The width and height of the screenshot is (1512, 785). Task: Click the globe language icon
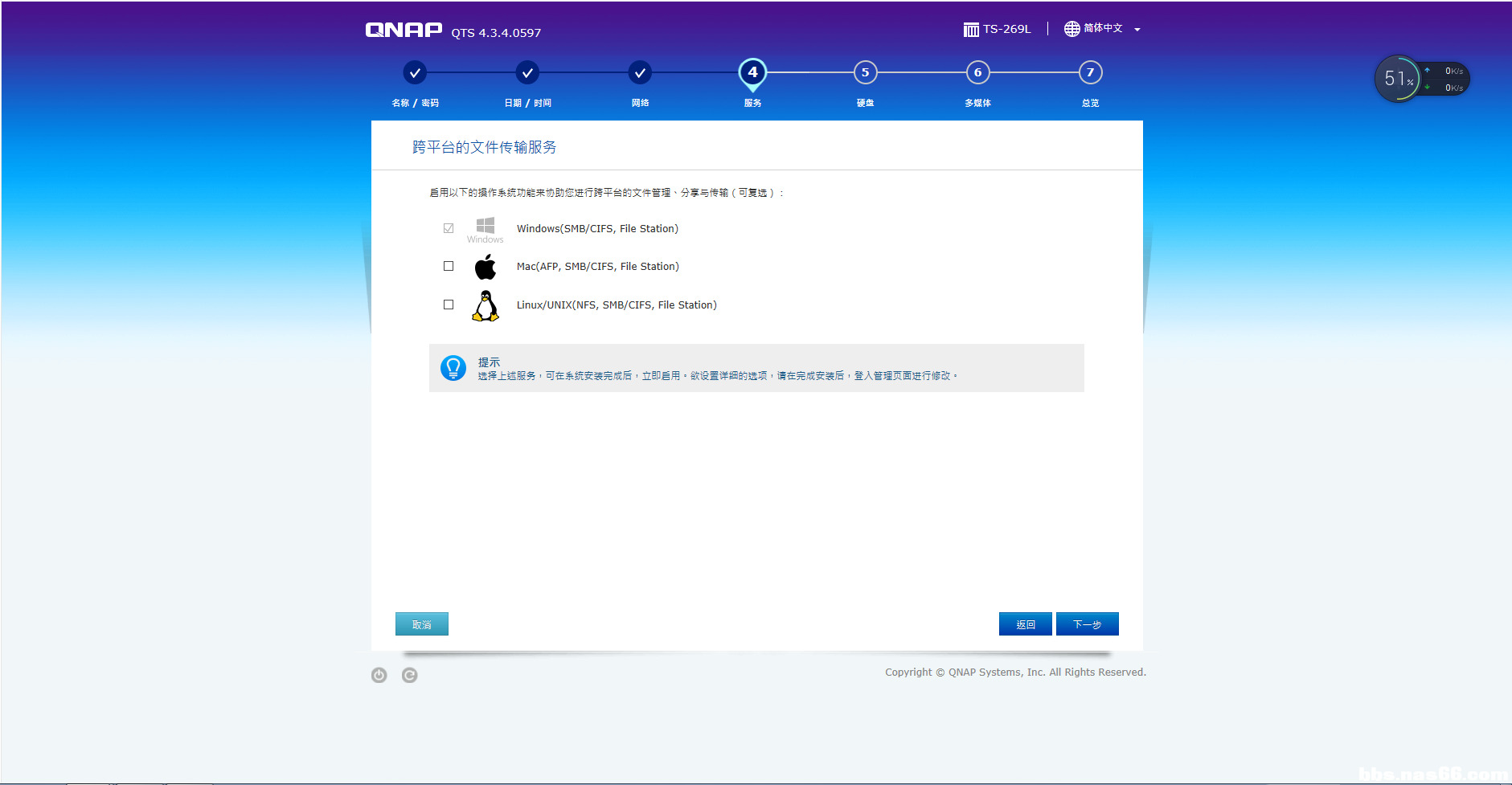click(x=1072, y=29)
